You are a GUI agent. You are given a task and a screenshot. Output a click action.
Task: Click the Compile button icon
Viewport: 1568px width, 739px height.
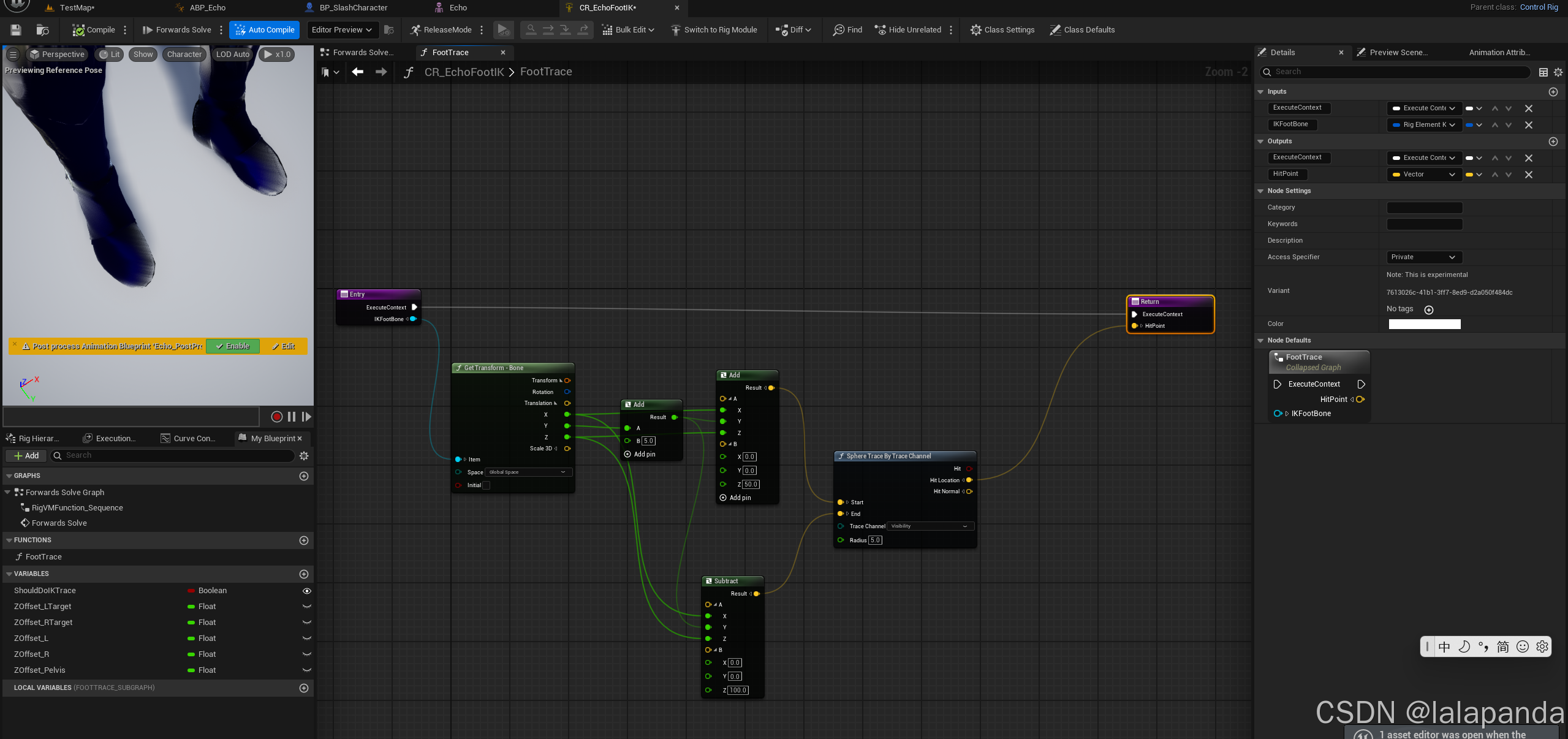click(x=78, y=29)
